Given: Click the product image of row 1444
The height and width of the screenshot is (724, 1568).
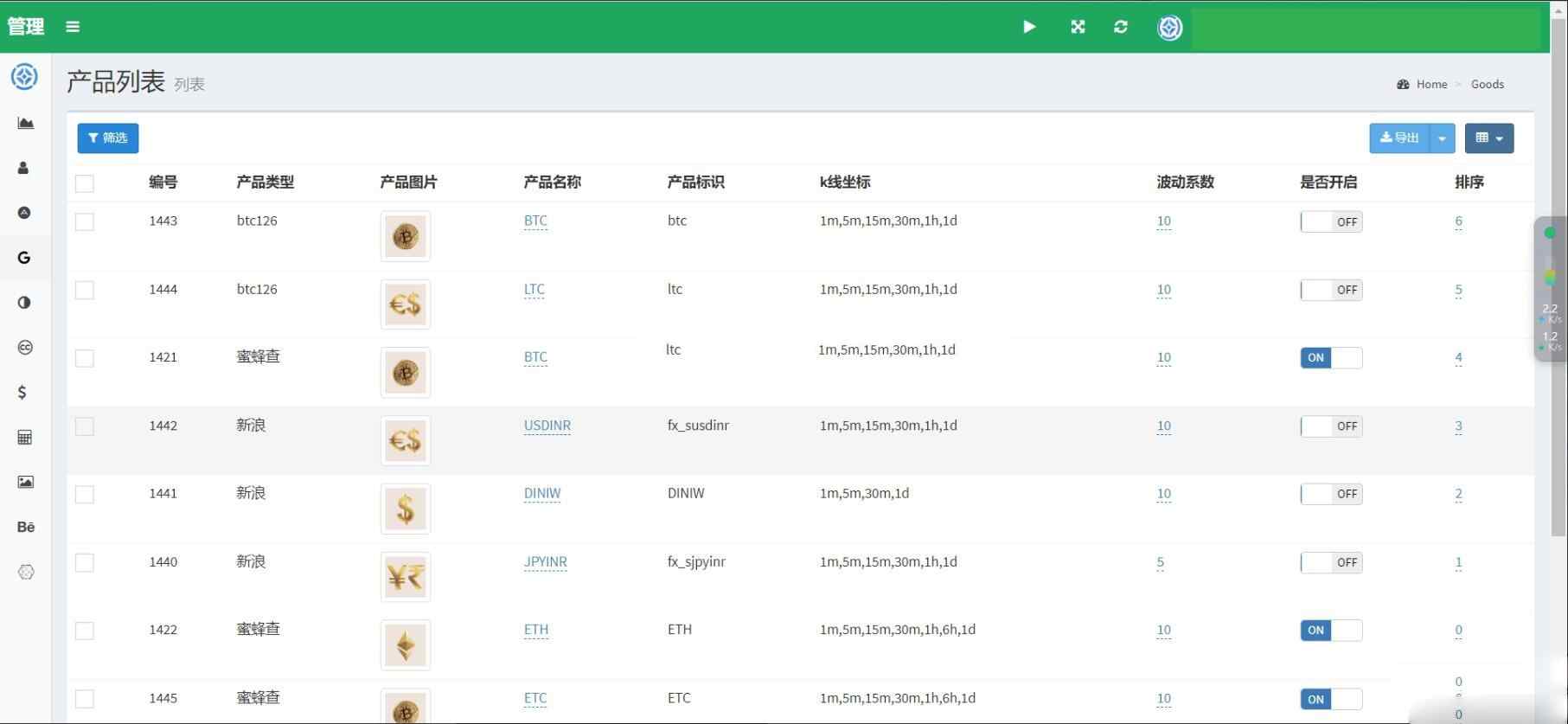Looking at the screenshot, I should pos(406,304).
